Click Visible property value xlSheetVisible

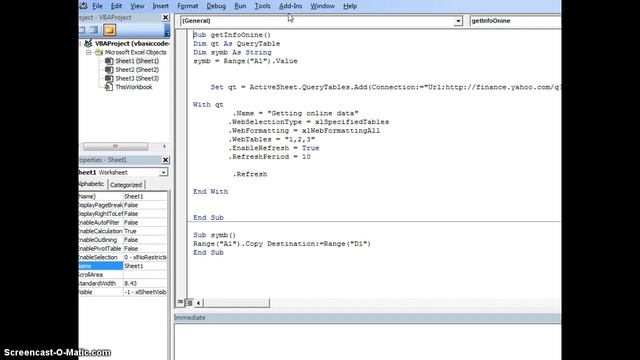coord(145,292)
